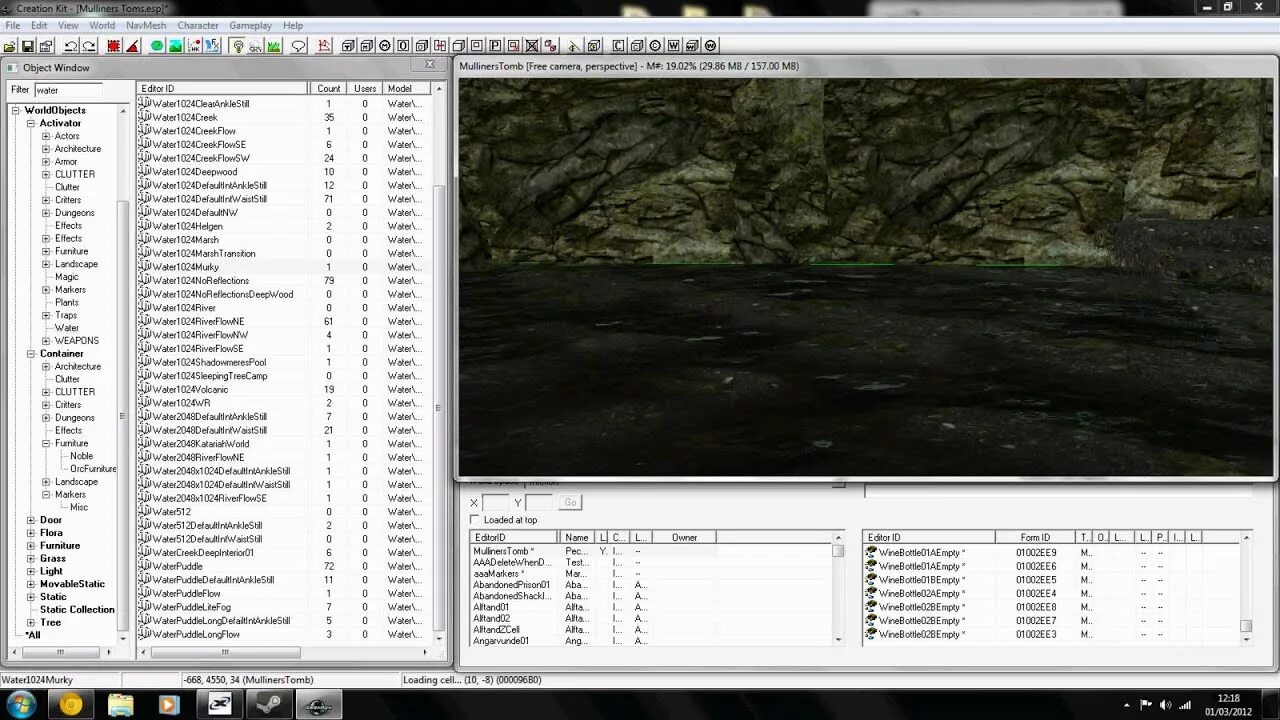Open the load data files toolbar icon
This screenshot has height=720, width=1280.
(x=10, y=46)
